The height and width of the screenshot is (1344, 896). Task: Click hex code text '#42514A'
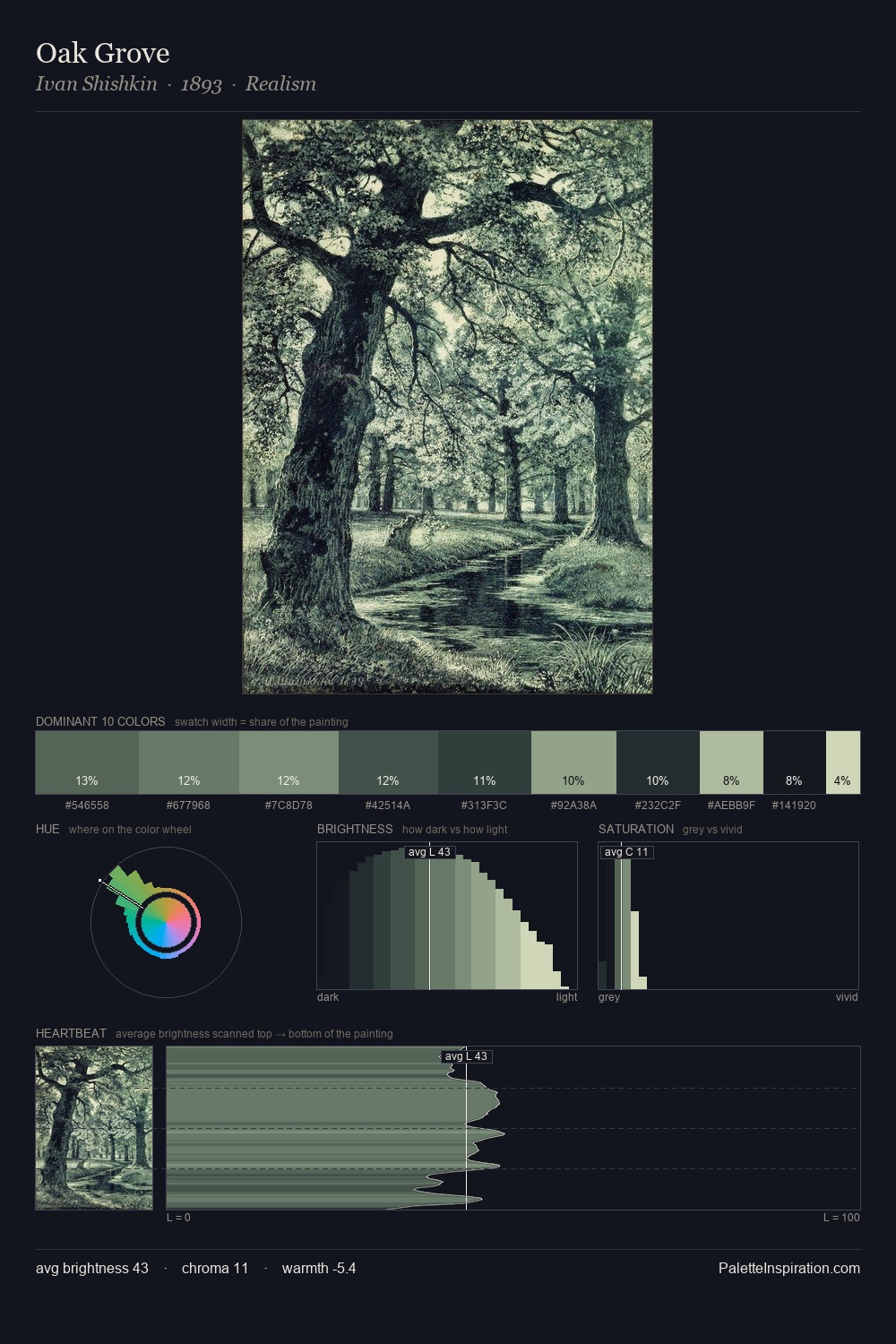pyautogui.click(x=388, y=805)
